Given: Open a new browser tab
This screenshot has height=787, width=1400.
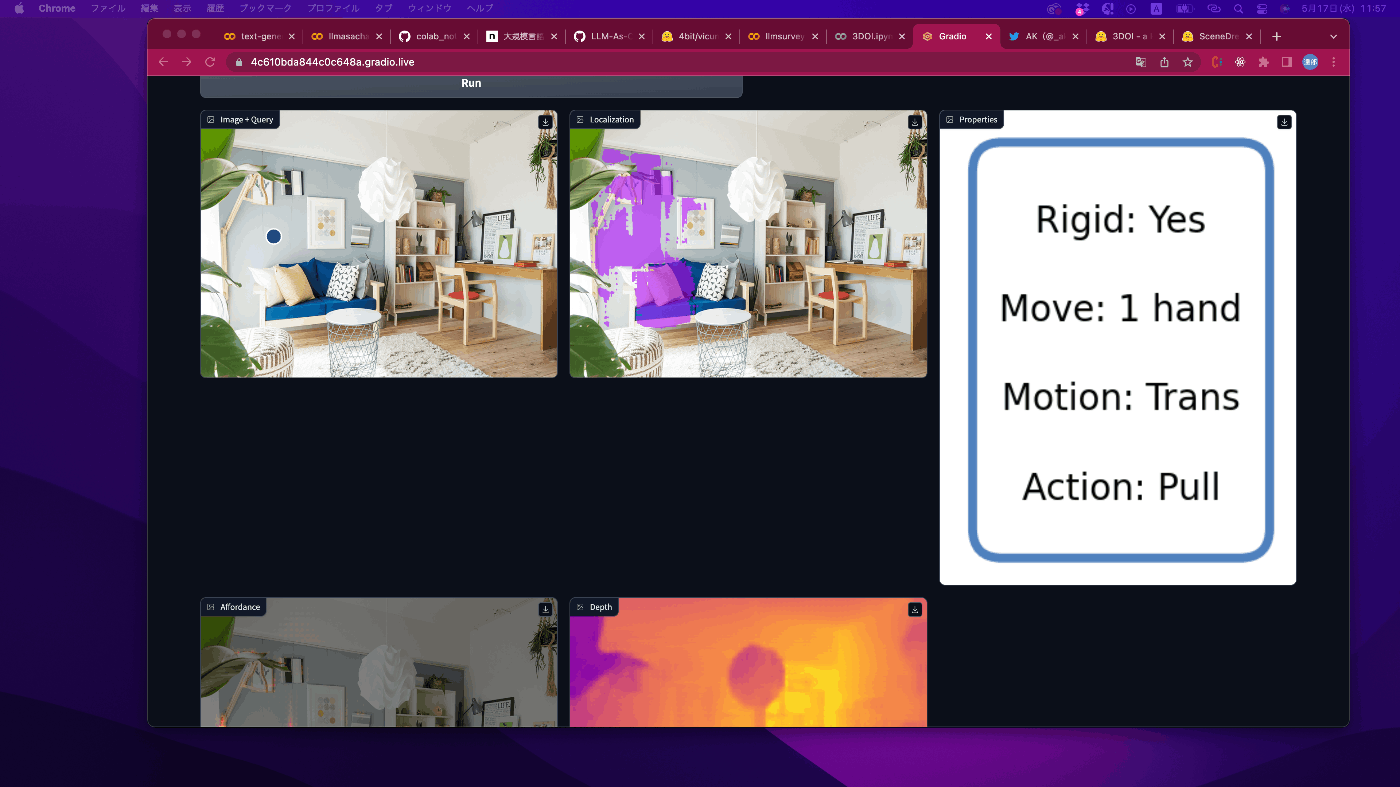Looking at the screenshot, I should coord(1276,36).
